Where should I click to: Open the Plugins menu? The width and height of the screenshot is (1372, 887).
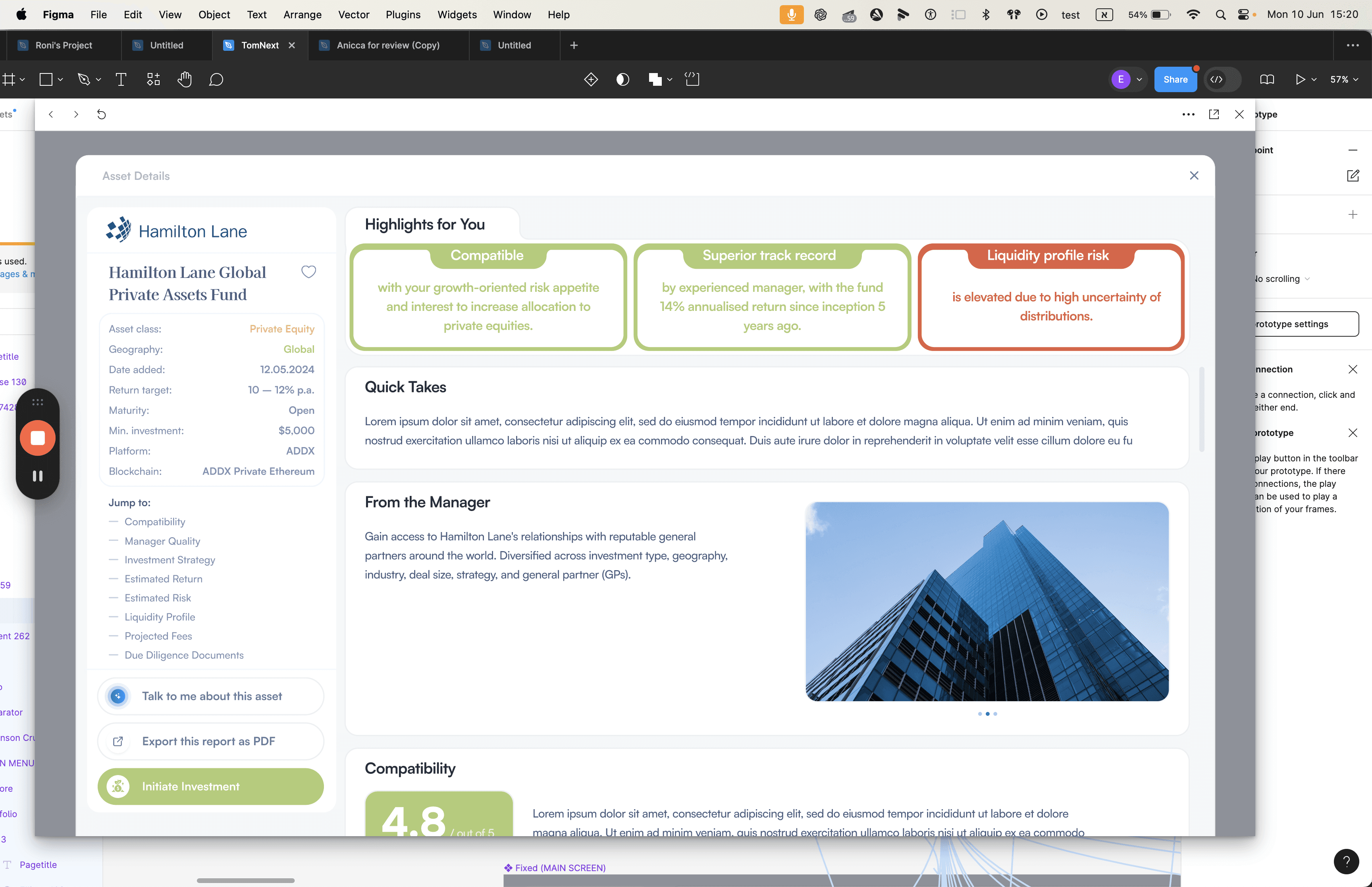pos(403,14)
